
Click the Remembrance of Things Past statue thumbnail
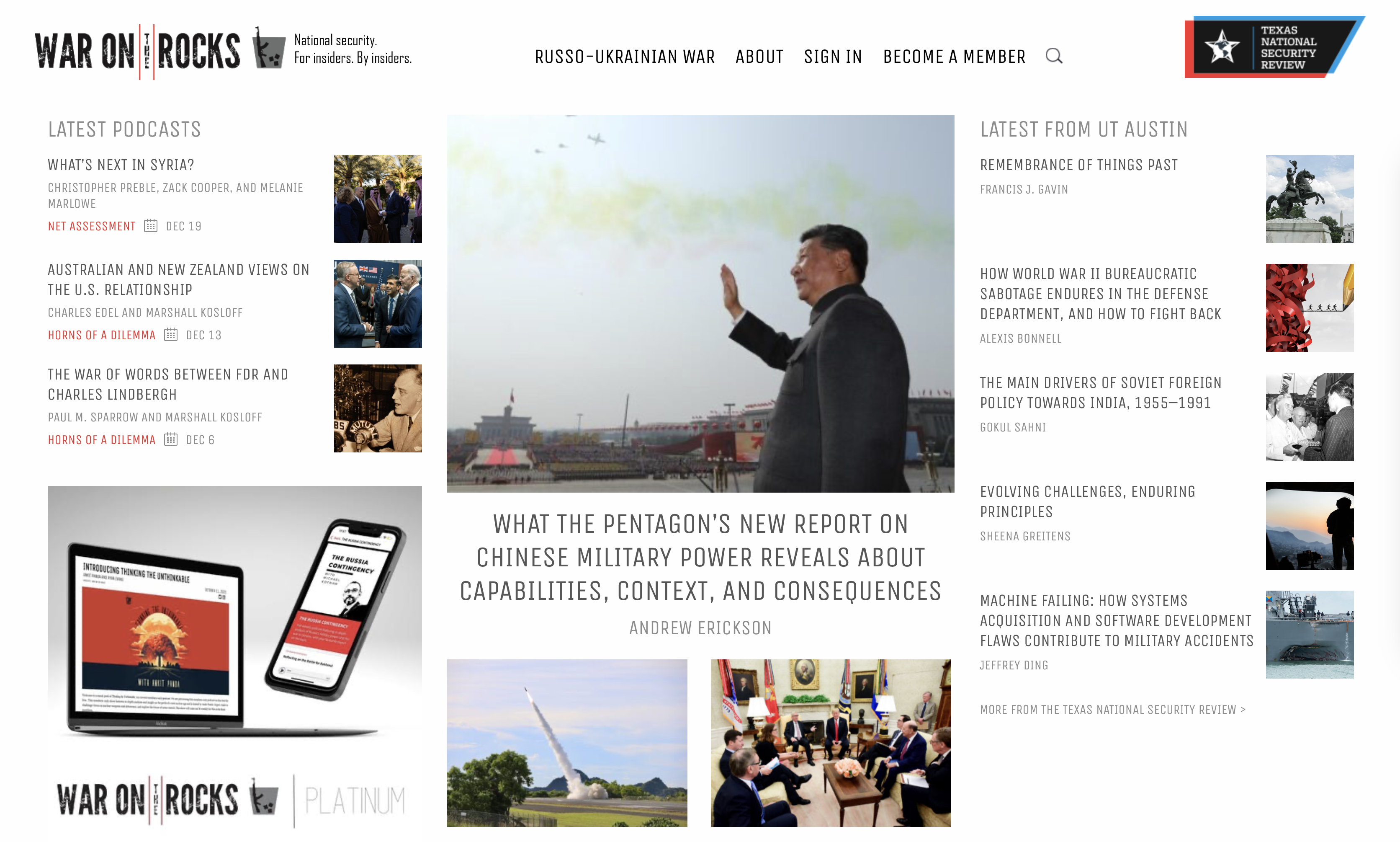(1309, 199)
